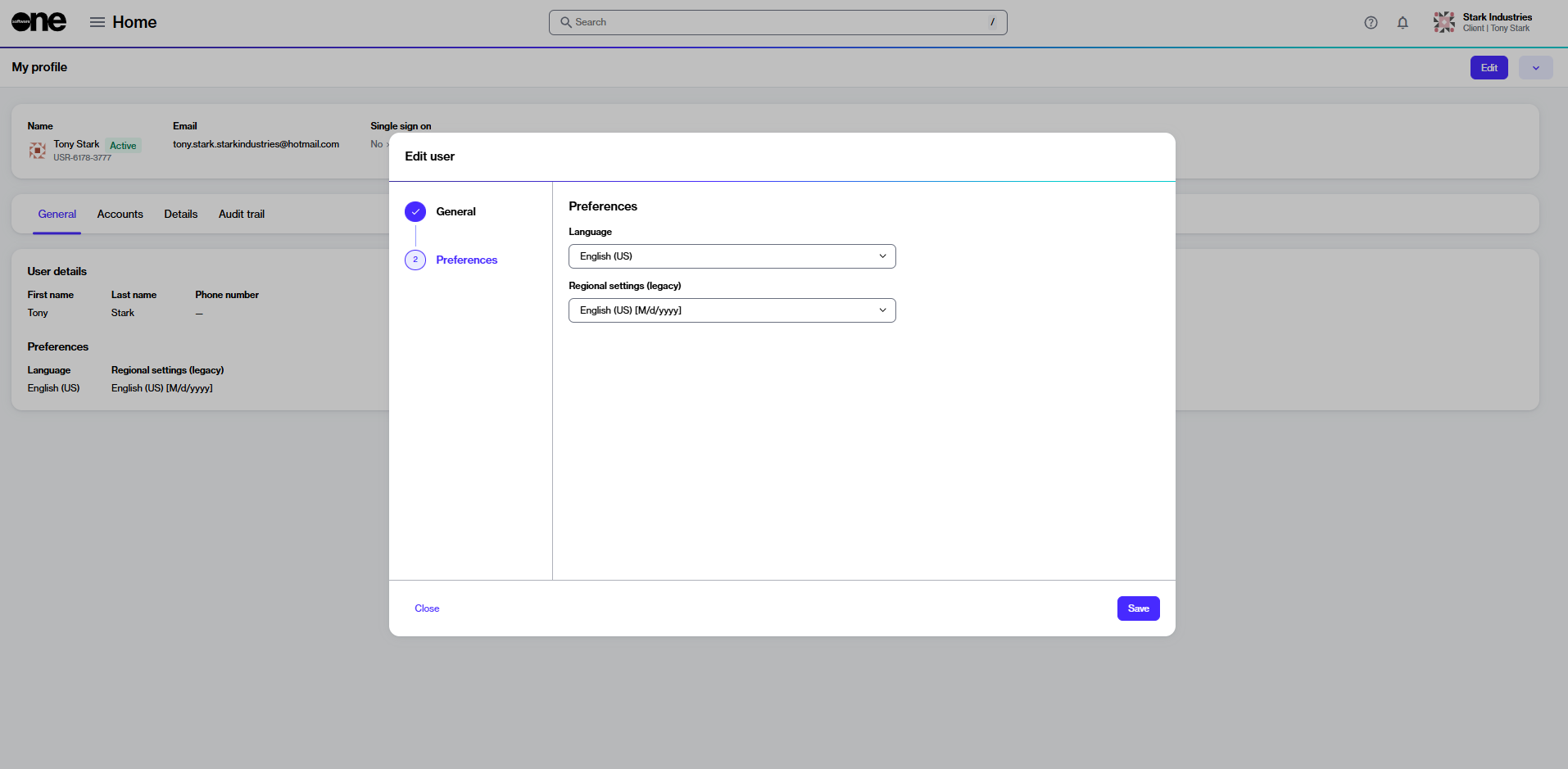The width and height of the screenshot is (1568, 769).
Task: Close the Edit user dialog
Action: coord(427,608)
